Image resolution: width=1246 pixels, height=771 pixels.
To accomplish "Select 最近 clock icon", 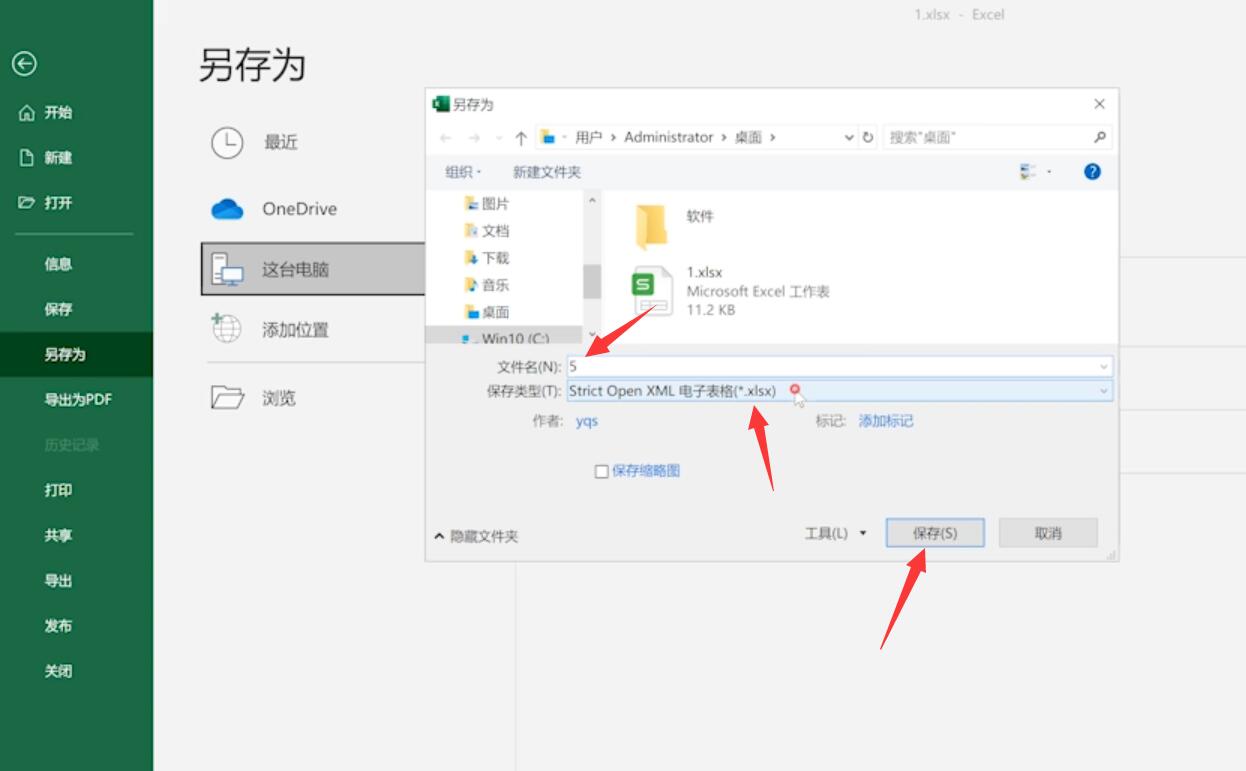I will point(227,143).
